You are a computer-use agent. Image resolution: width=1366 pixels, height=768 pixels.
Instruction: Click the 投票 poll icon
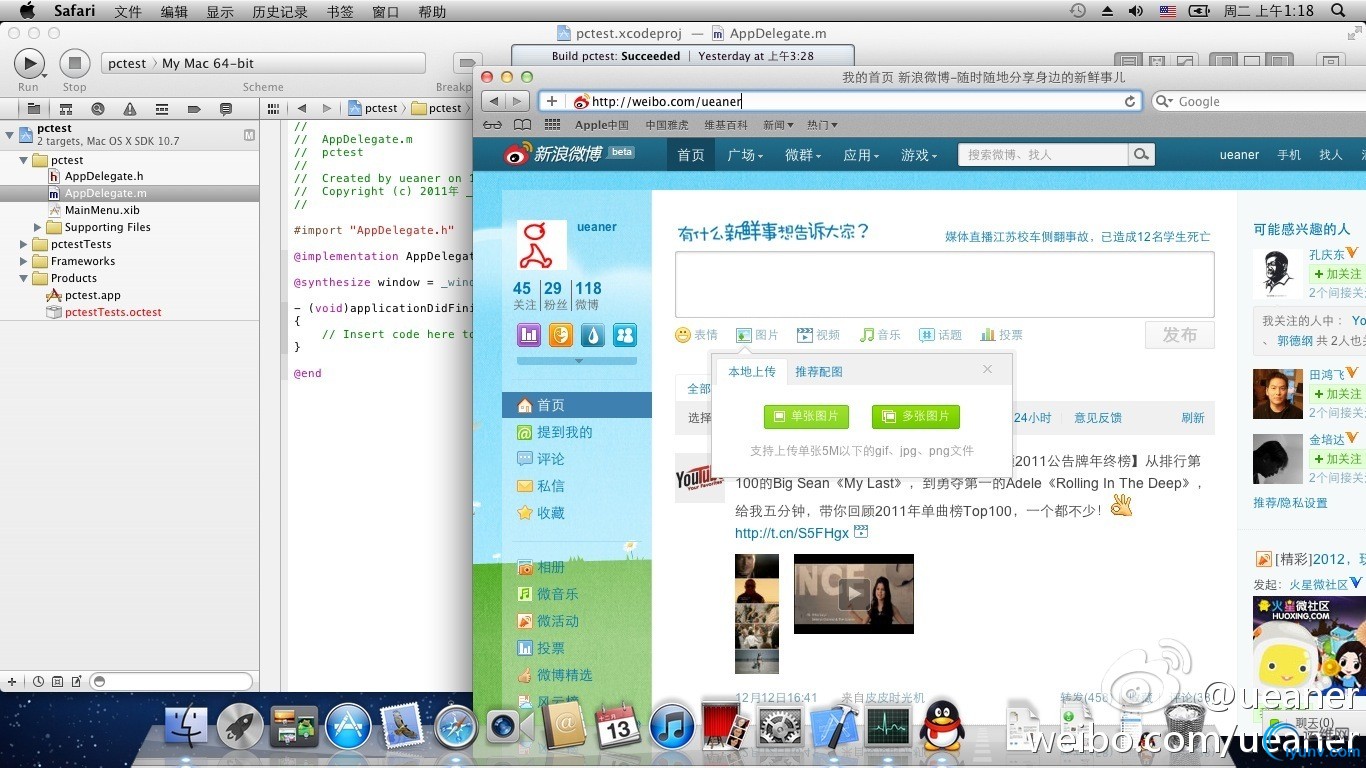click(988, 335)
